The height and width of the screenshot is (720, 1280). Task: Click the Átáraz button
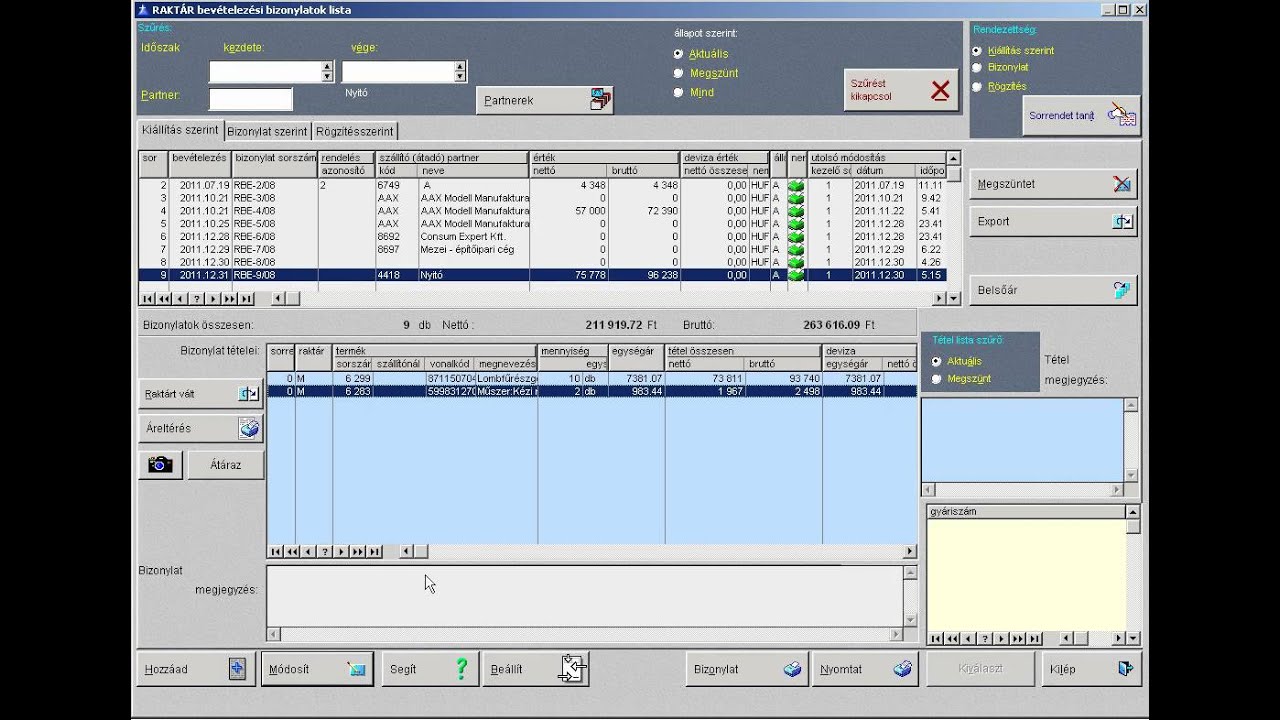(226, 465)
